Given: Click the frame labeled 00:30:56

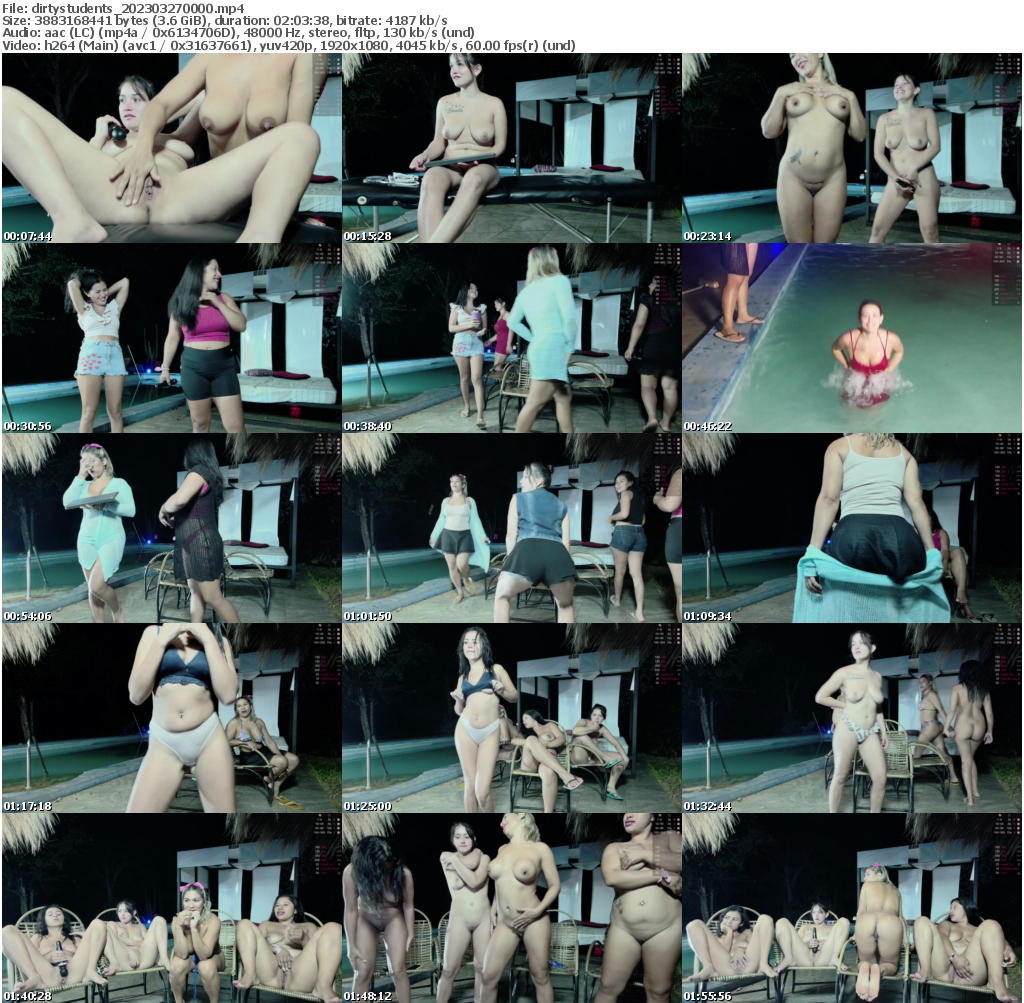Looking at the screenshot, I should point(171,338).
